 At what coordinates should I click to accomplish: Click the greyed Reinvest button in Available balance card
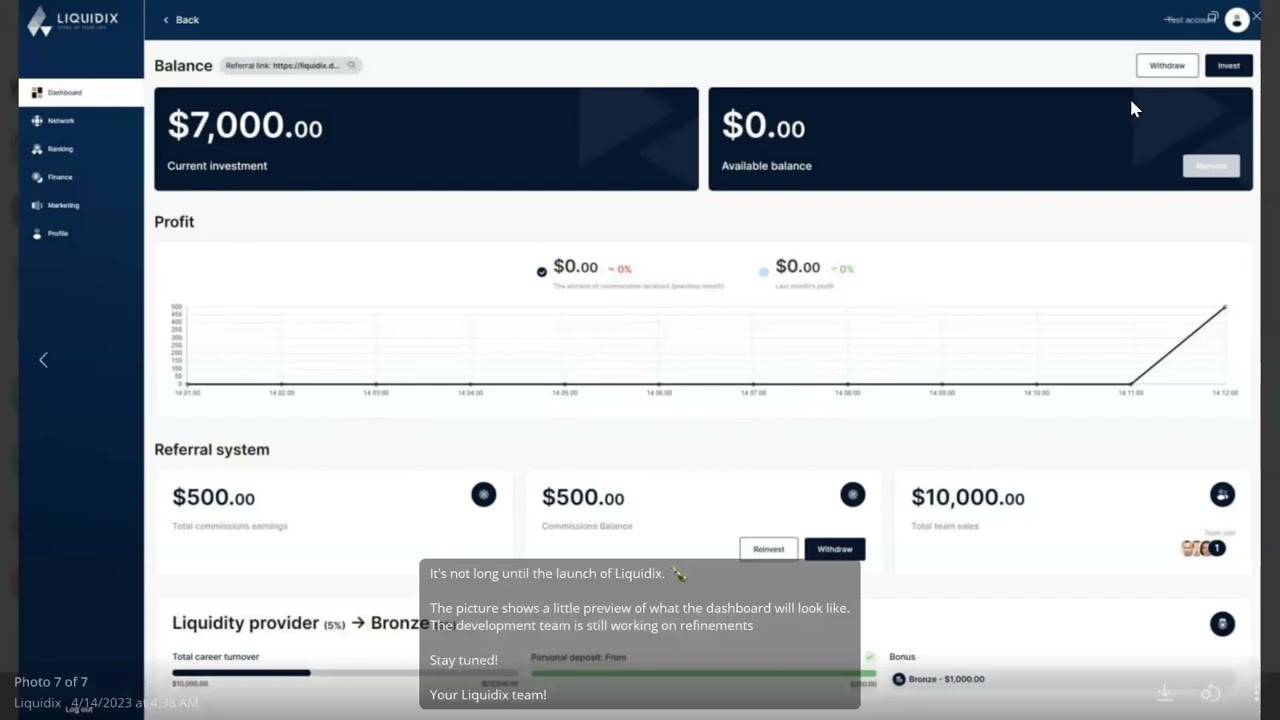coord(1211,166)
